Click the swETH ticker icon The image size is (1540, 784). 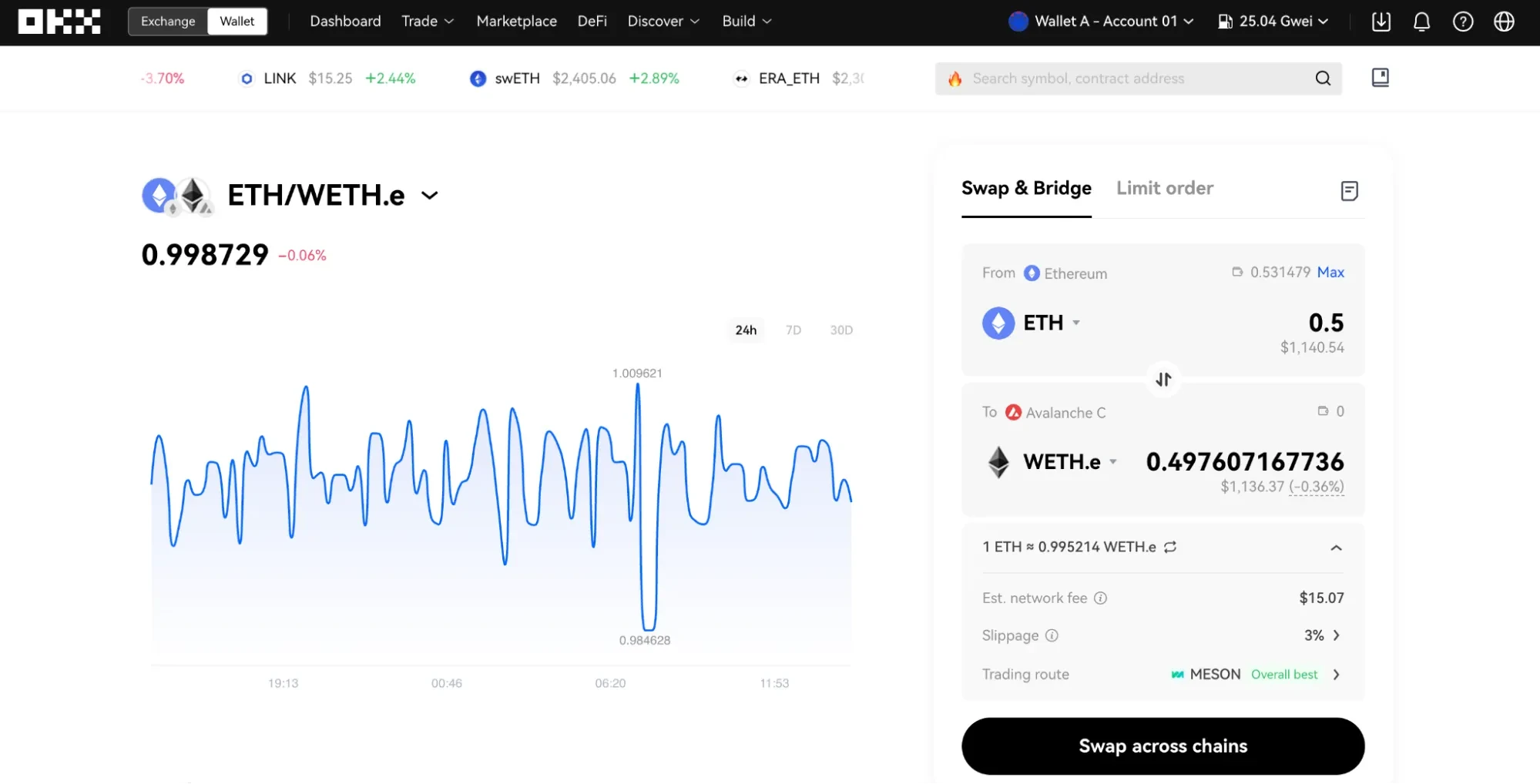pos(478,79)
